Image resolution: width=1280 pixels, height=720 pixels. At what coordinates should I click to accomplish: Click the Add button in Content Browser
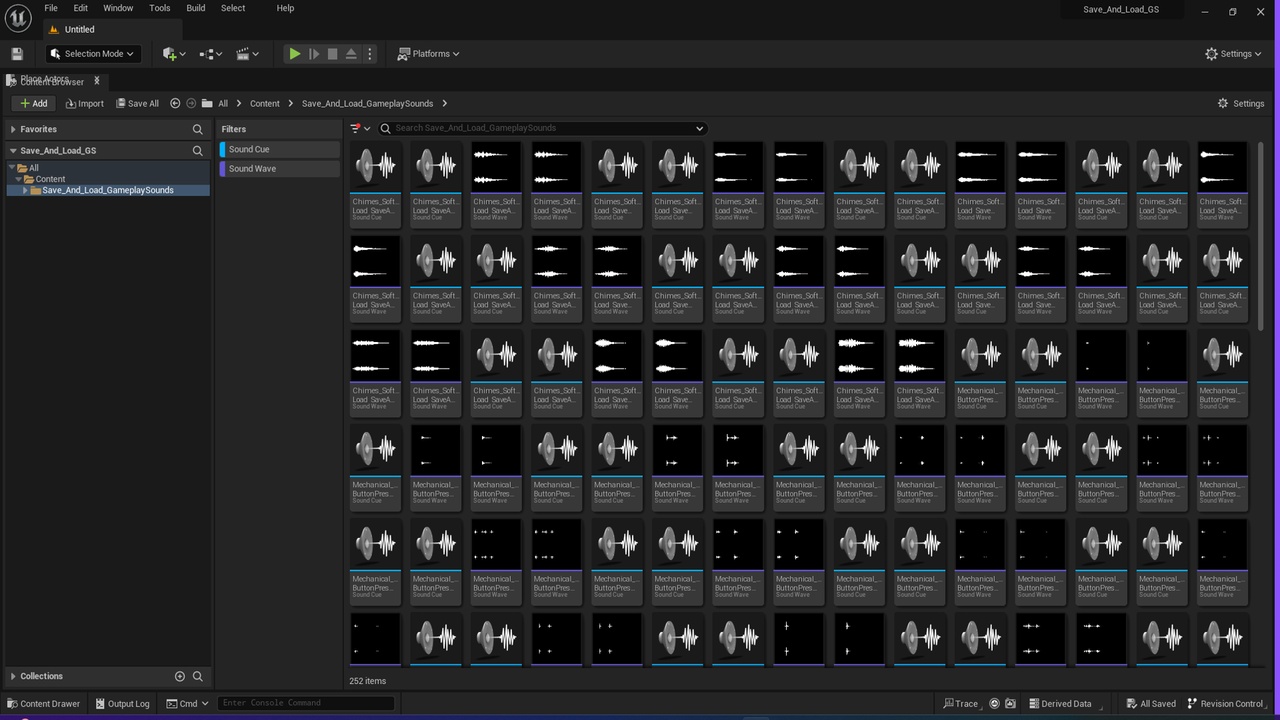point(33,103)
